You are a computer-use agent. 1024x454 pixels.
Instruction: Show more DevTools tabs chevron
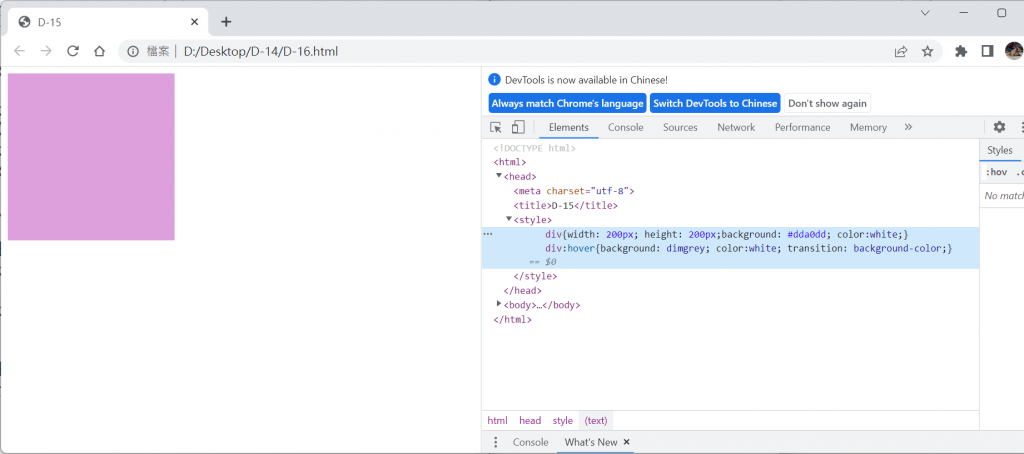pos(908,127)
